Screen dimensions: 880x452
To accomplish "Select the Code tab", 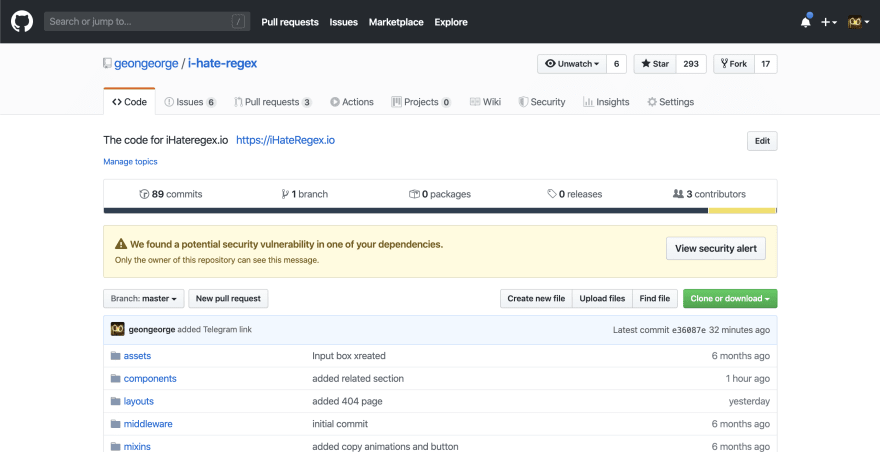I will (129, 102).
